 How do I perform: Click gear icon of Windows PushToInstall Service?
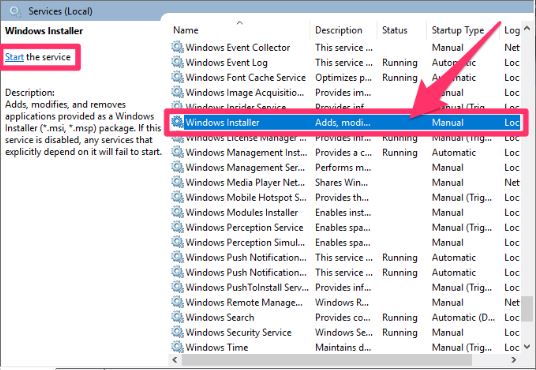click(177, 287)
